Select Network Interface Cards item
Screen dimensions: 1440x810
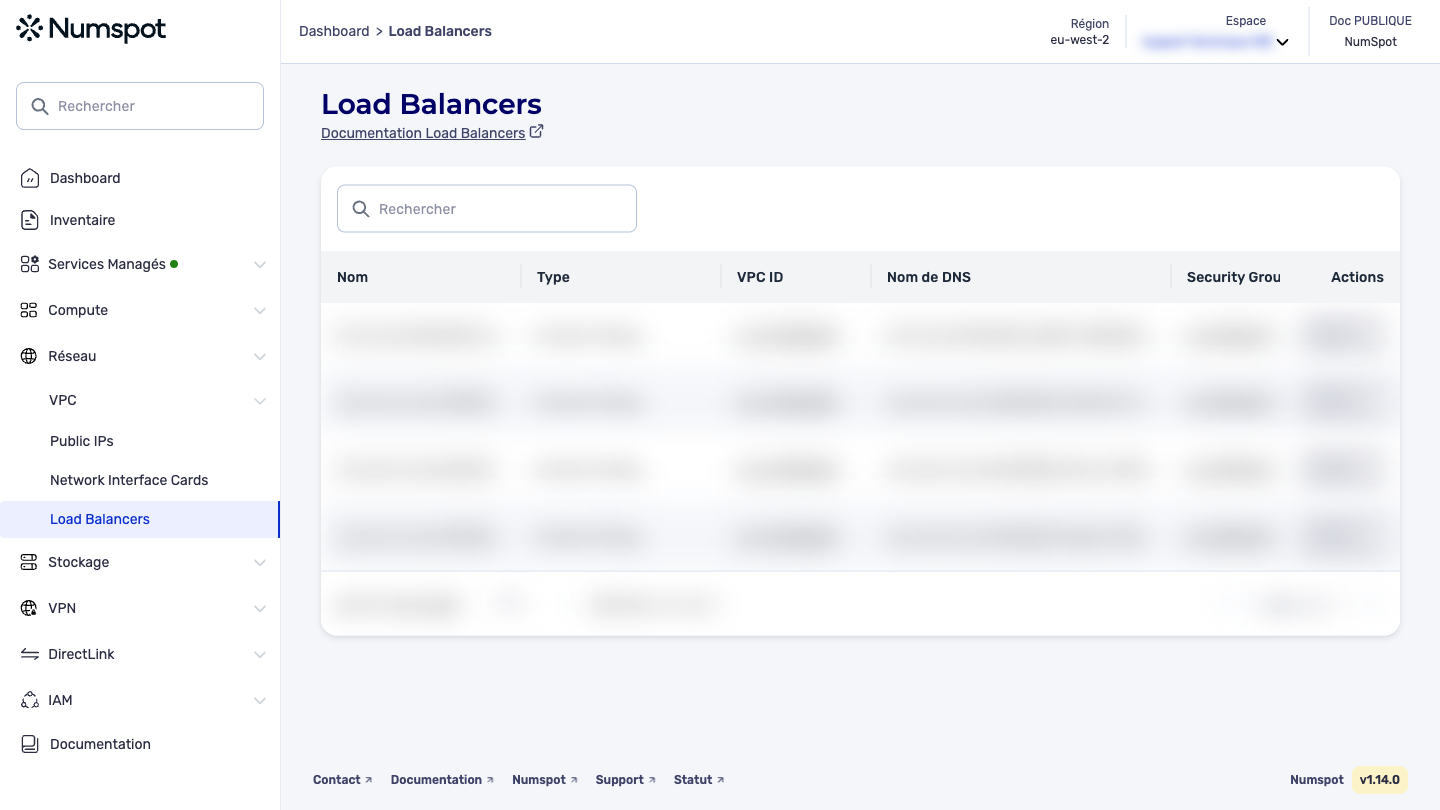(129, 480)
